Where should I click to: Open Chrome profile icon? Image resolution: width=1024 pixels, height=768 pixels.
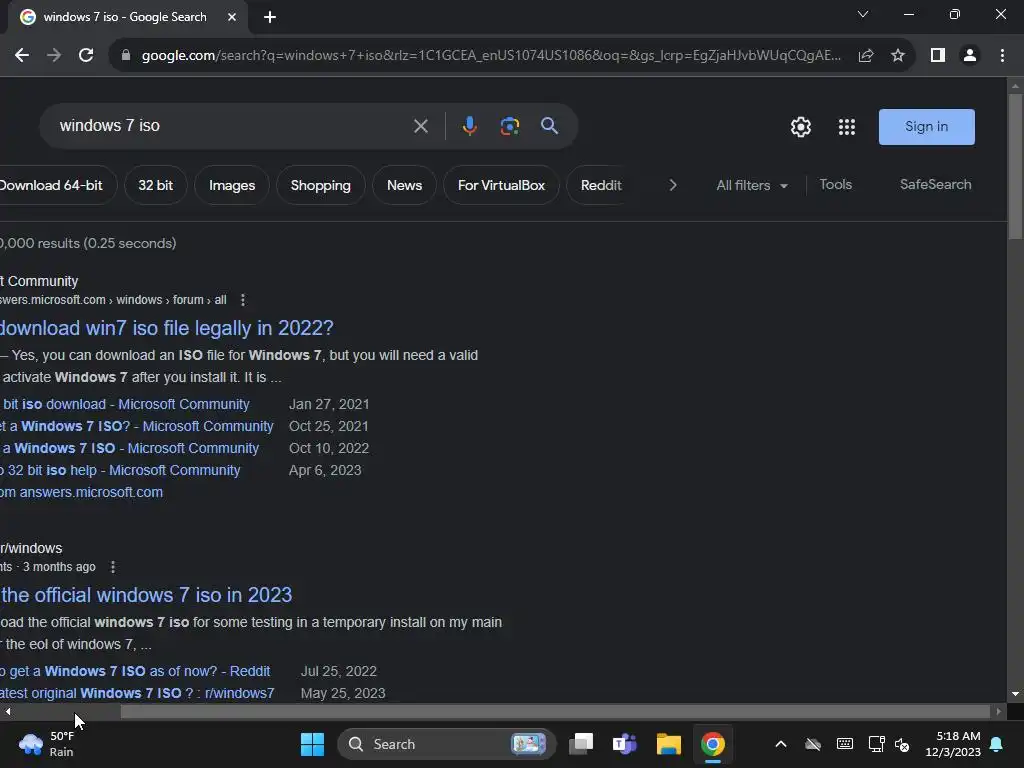tap(970, 56)
